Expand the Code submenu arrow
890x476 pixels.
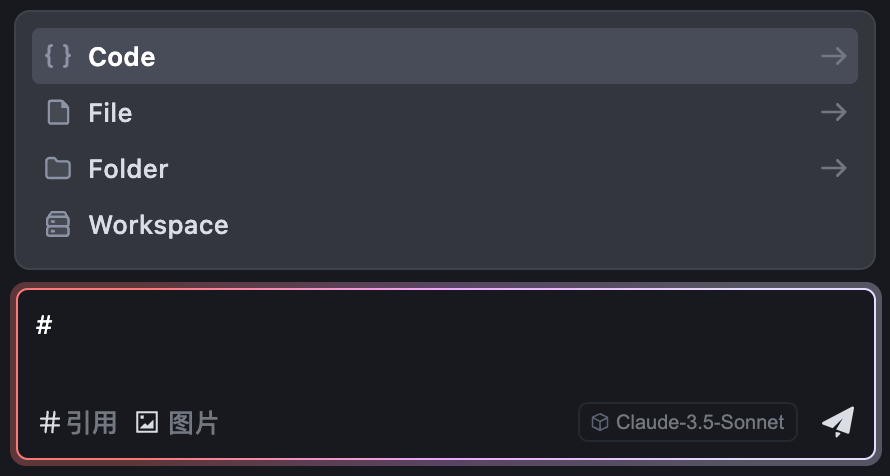pos(834,56)
